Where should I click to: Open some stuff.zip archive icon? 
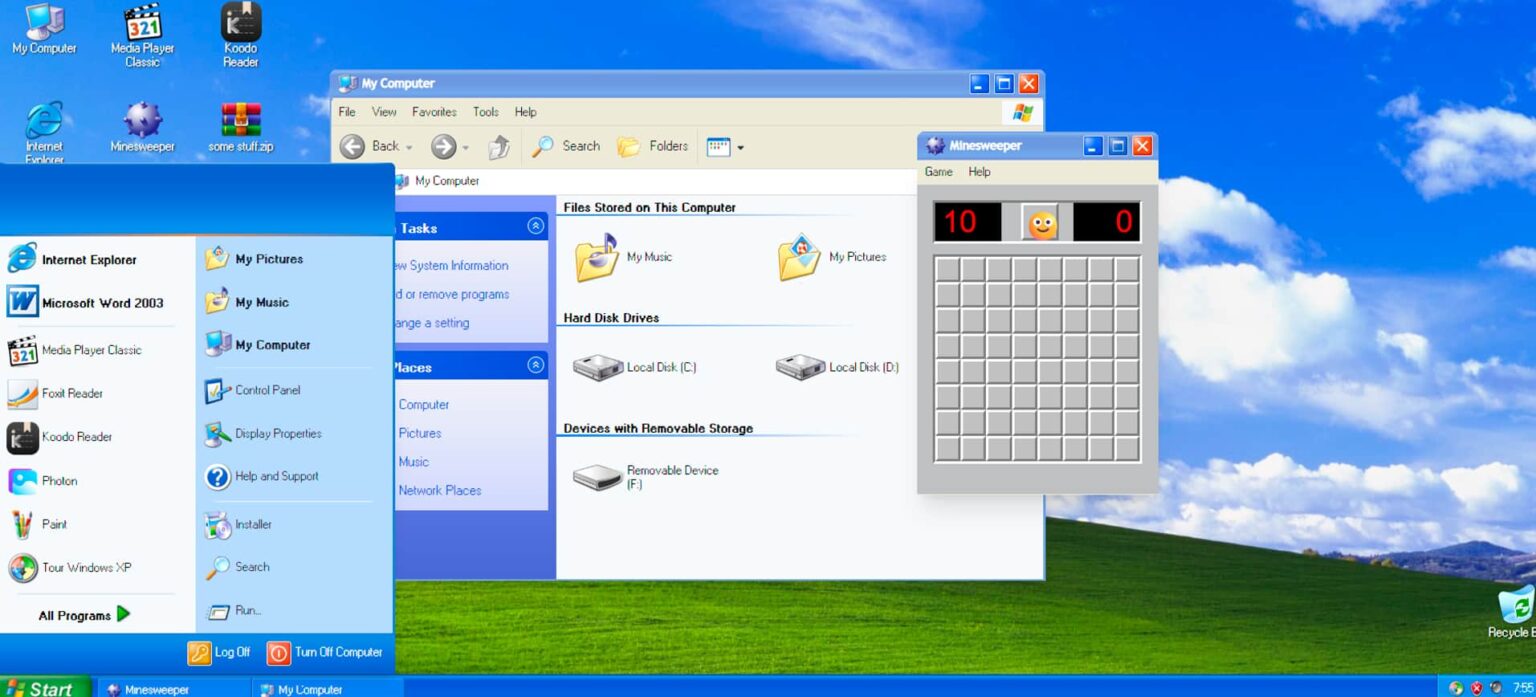tap(240, 127)
